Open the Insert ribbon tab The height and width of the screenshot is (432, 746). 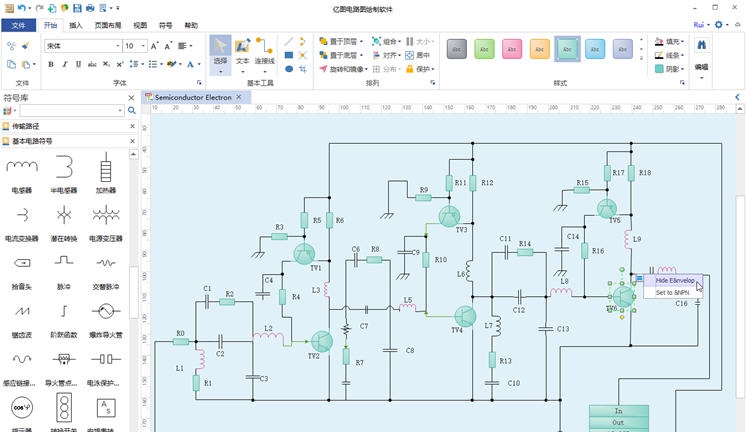tap(76, 25)
